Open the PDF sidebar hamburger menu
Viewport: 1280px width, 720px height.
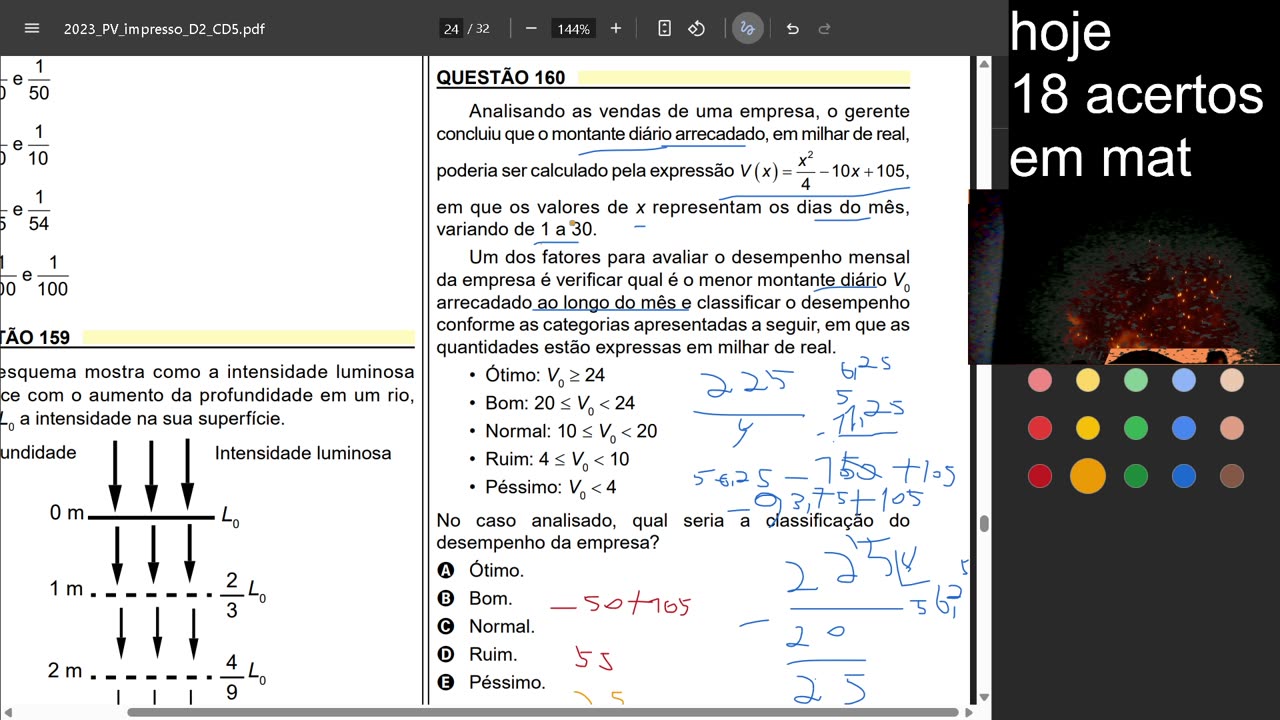(x=32, y=28)
